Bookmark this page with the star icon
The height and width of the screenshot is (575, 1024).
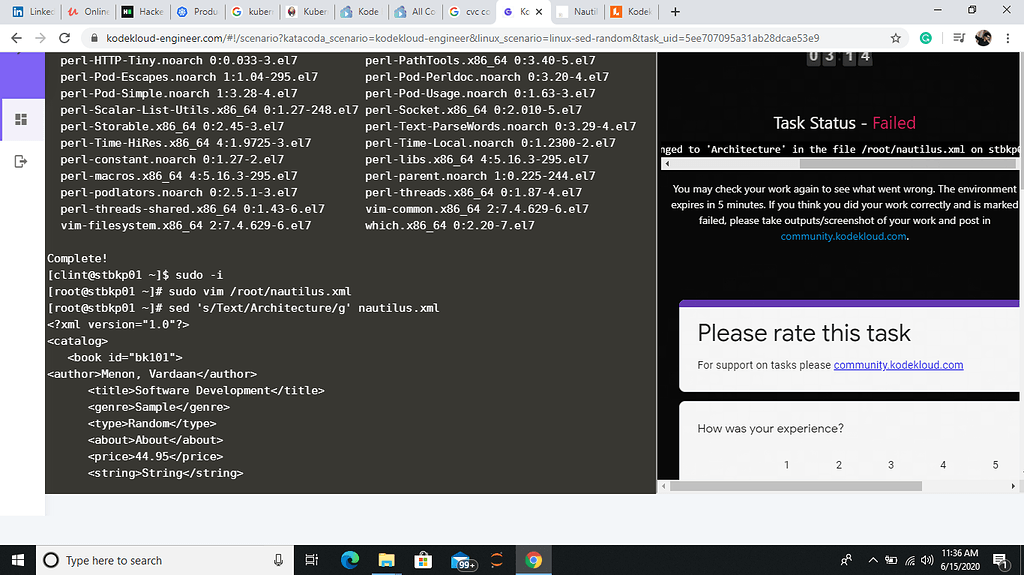895,38
